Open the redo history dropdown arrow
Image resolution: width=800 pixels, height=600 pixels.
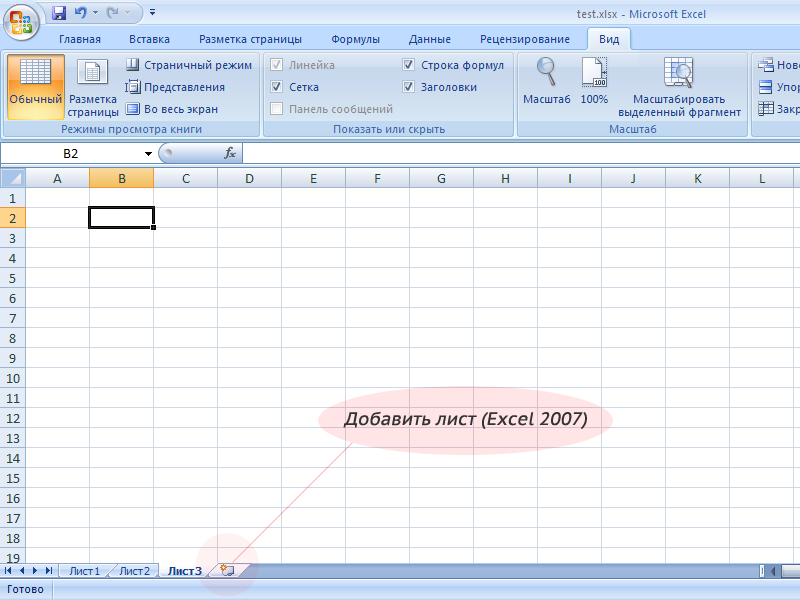tap(128, 13)
